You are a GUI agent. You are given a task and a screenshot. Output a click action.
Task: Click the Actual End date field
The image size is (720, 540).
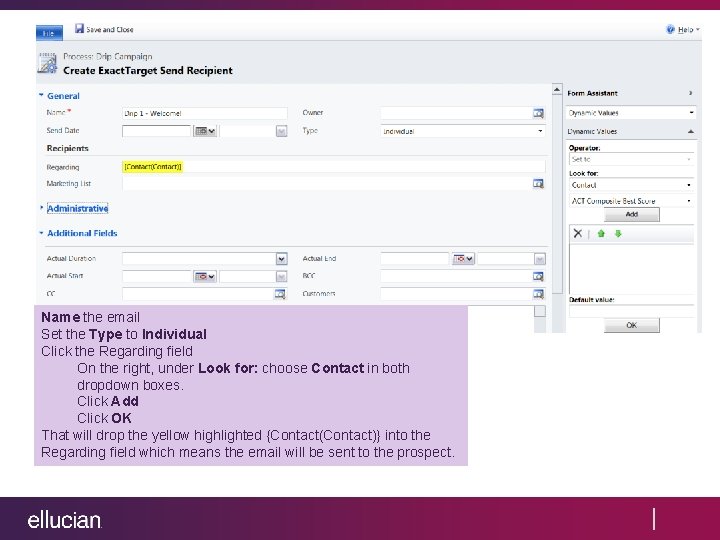[x=414, y=259]
